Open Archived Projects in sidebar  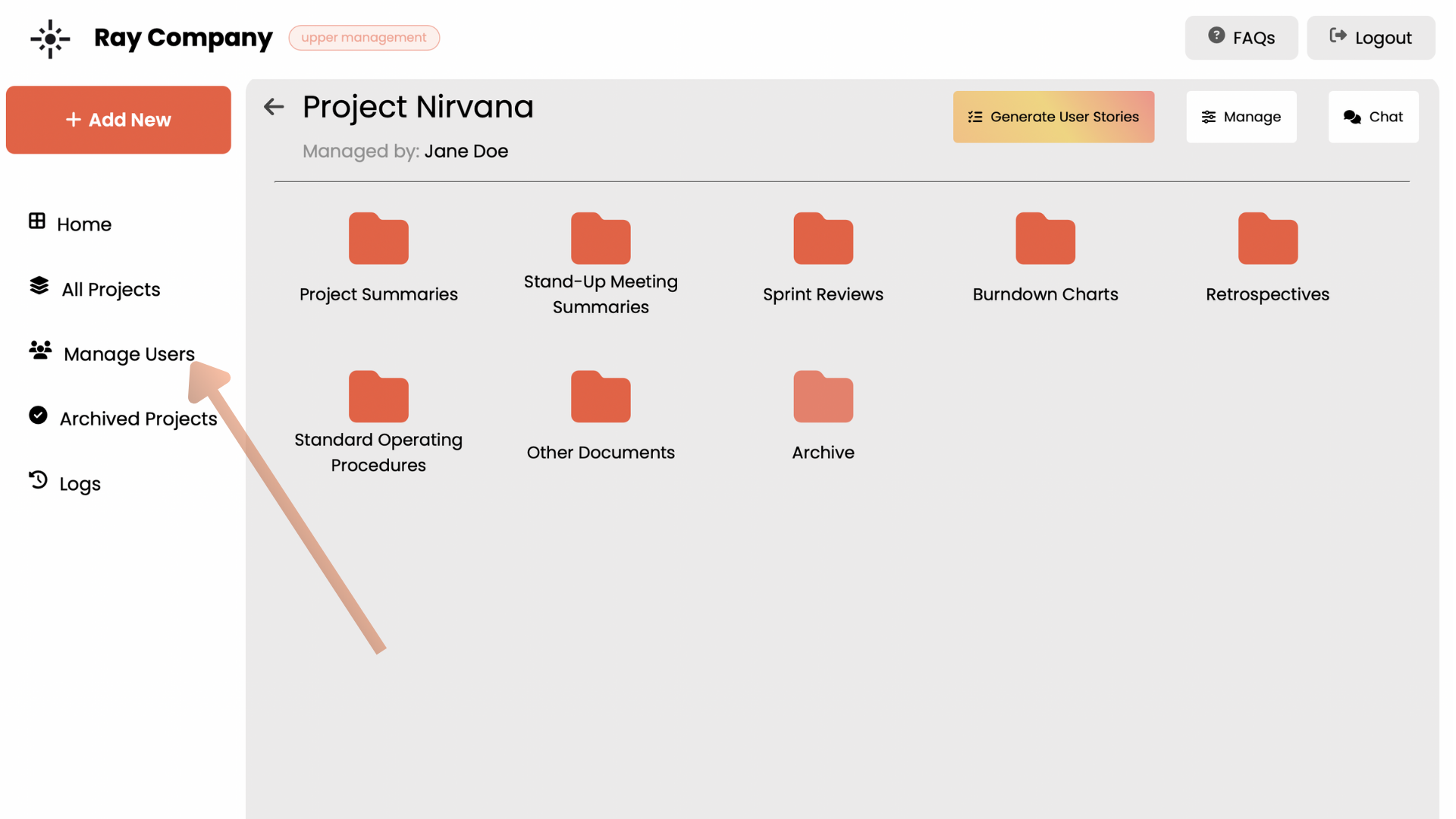coord(137,419)
